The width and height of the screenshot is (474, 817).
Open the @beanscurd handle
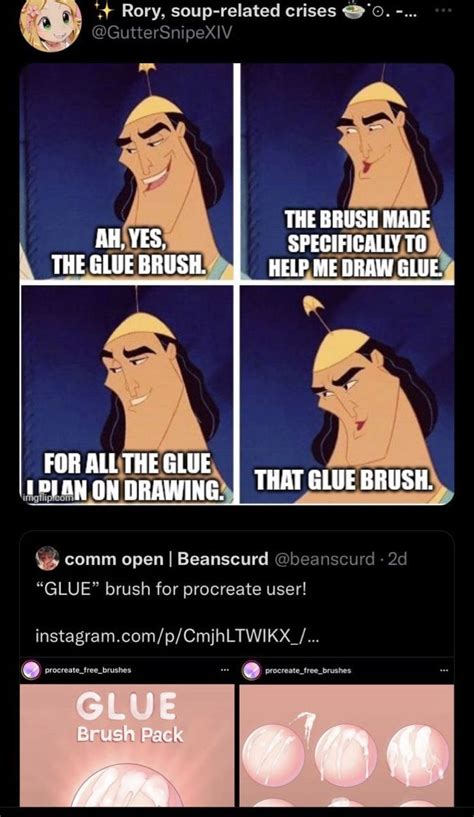coord(324,559)
